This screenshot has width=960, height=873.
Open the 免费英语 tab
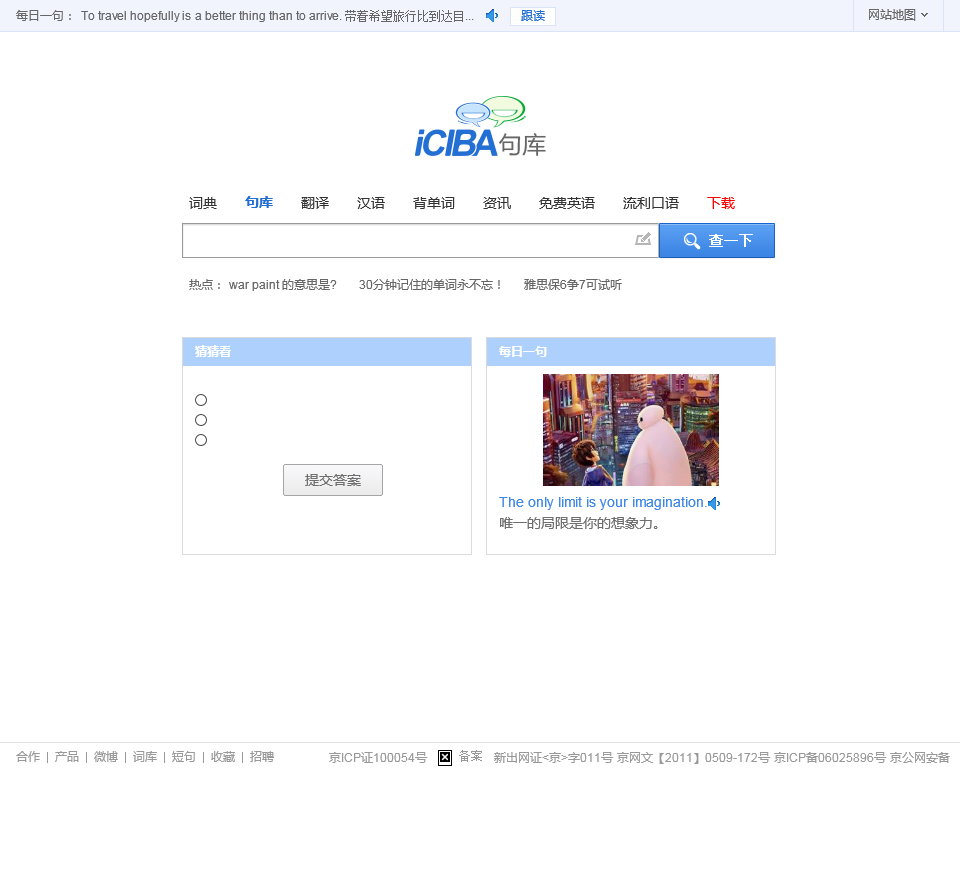click(566, 203)
